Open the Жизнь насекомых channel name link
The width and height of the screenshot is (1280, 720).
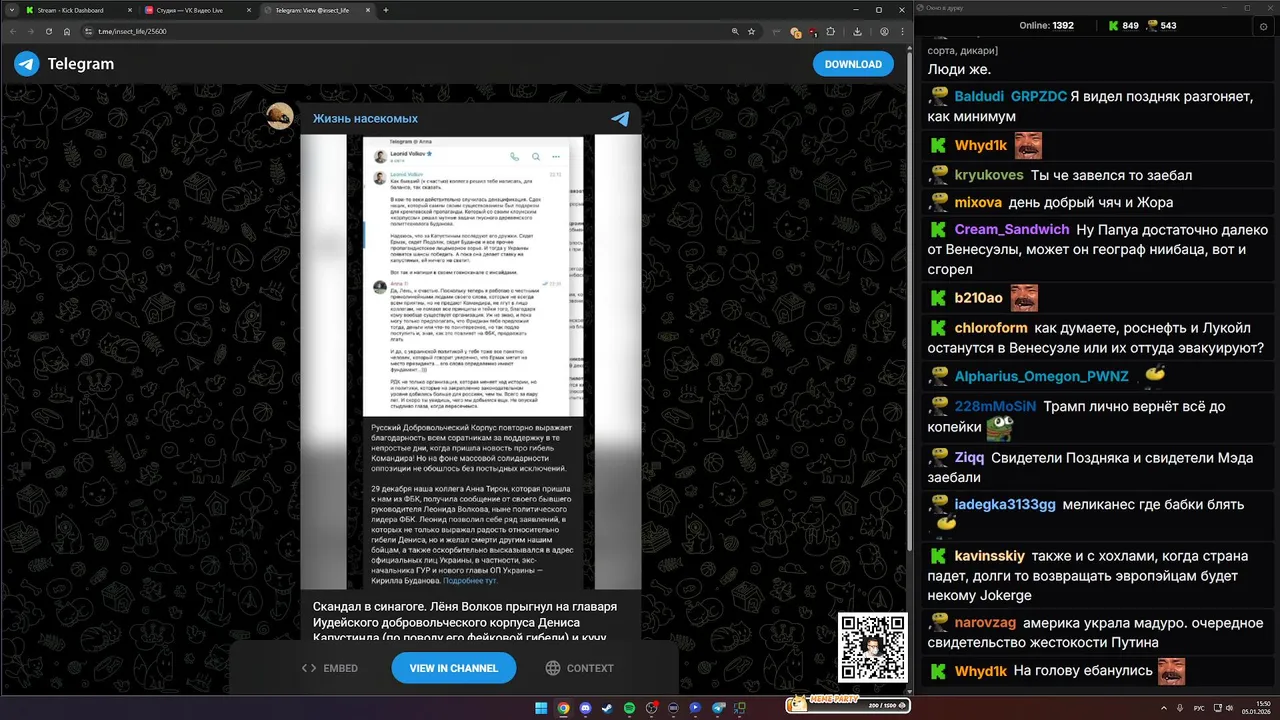[x=365, y=118]
